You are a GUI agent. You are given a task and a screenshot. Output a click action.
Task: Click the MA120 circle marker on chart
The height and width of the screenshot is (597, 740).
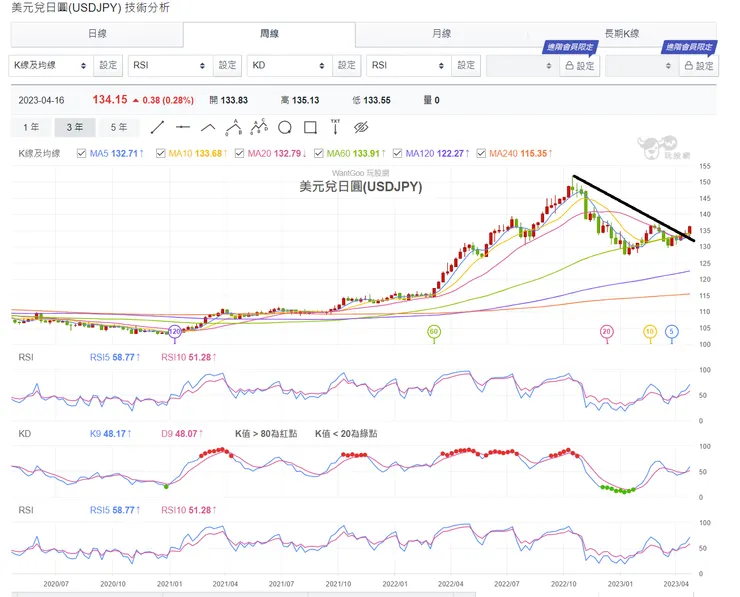[175, 331]
